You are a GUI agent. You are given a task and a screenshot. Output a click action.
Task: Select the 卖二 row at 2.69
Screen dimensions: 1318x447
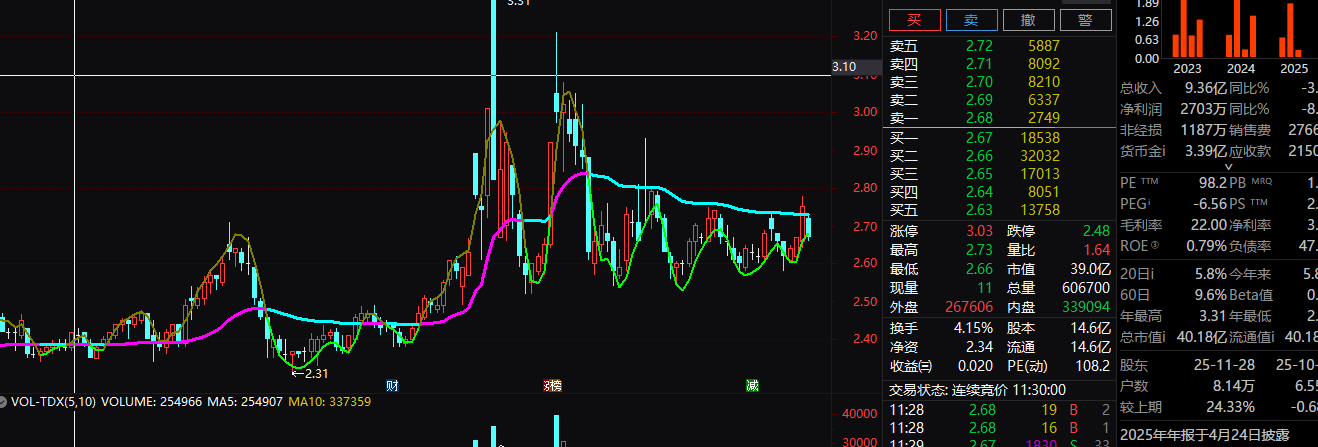(998, 100)
